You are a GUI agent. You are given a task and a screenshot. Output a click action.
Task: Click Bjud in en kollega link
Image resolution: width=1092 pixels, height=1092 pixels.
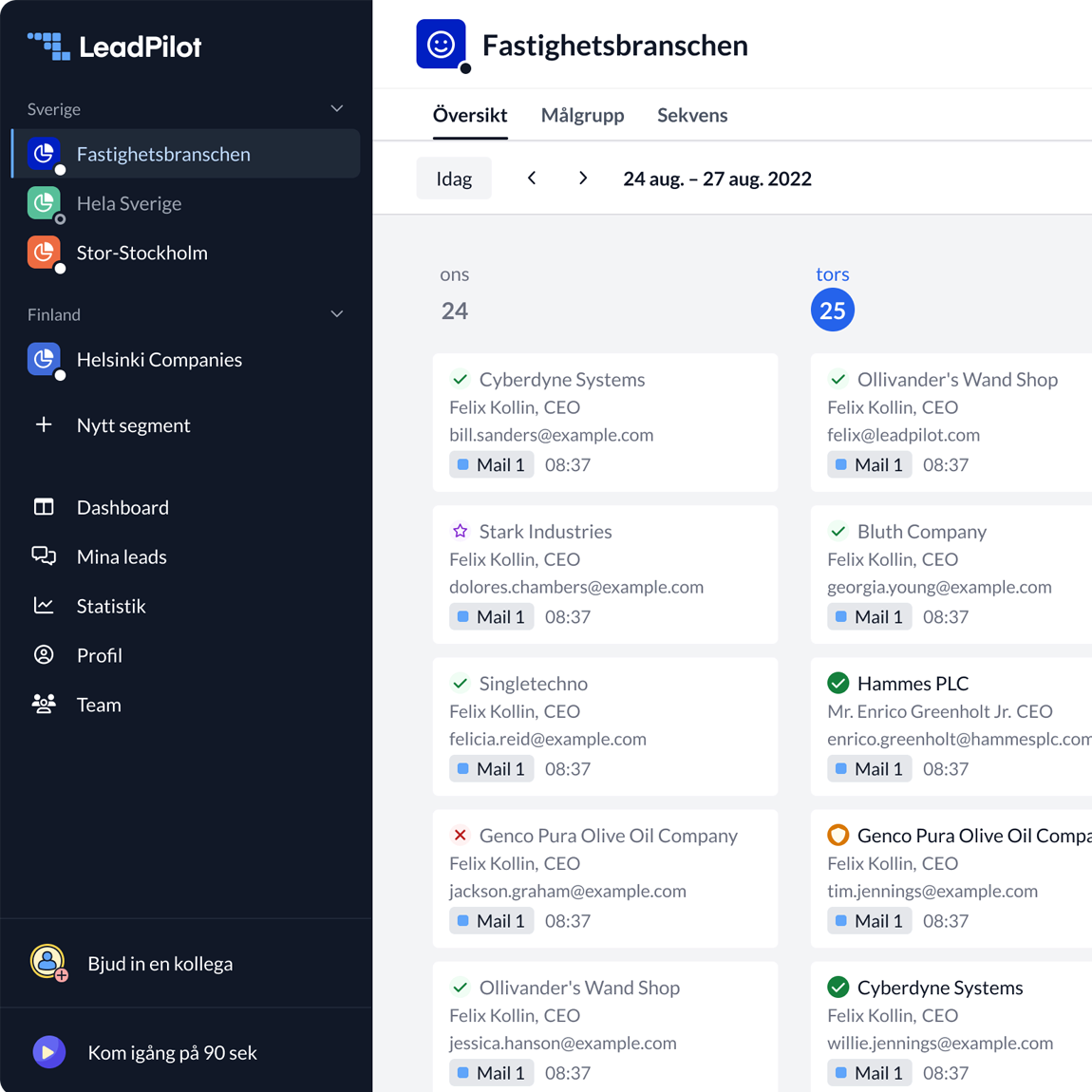click(160, 964)
